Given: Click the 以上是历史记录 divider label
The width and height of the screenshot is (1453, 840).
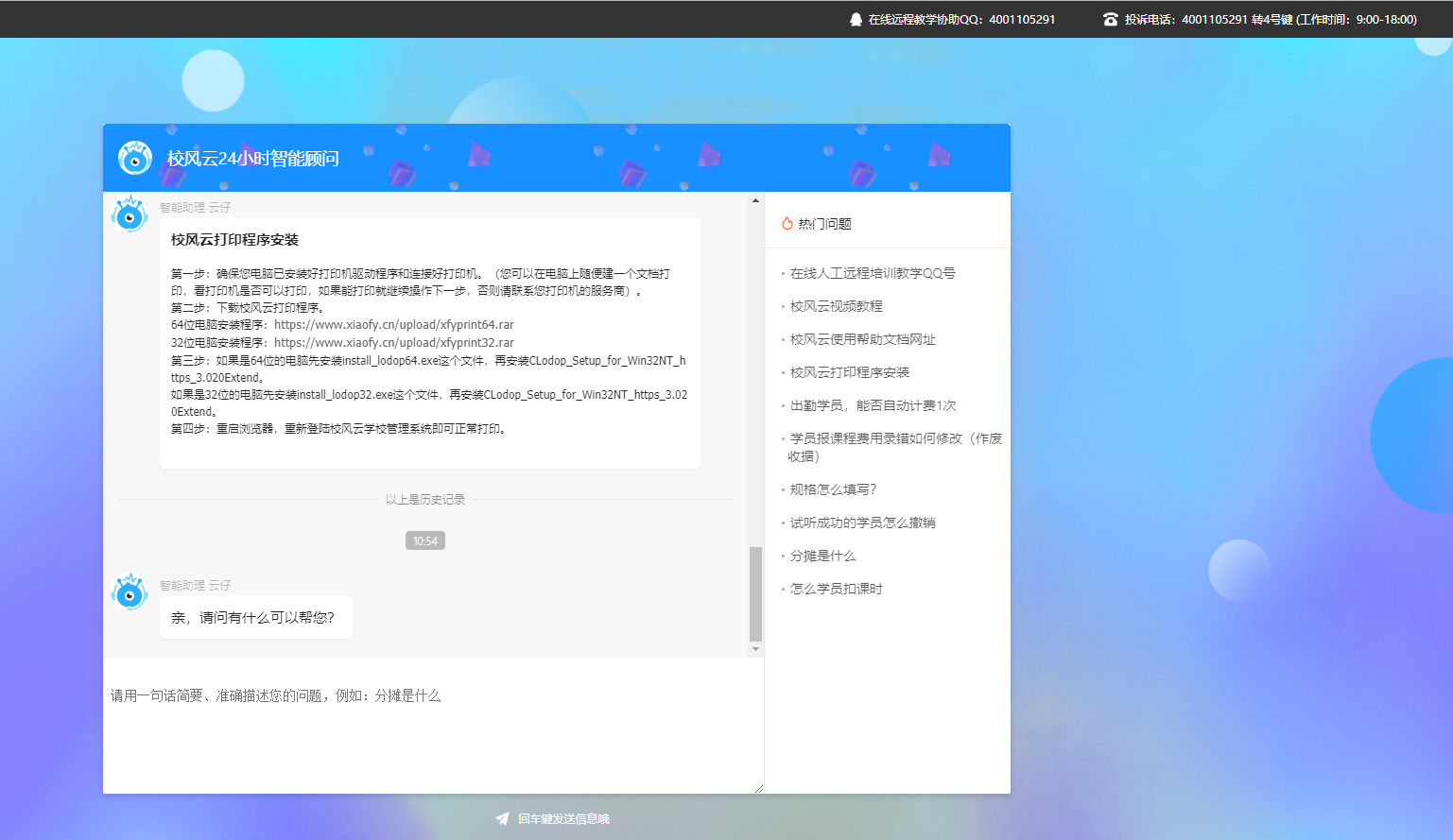Looking at the screenshot, I should pyautogui.click(x=425, y=499).
